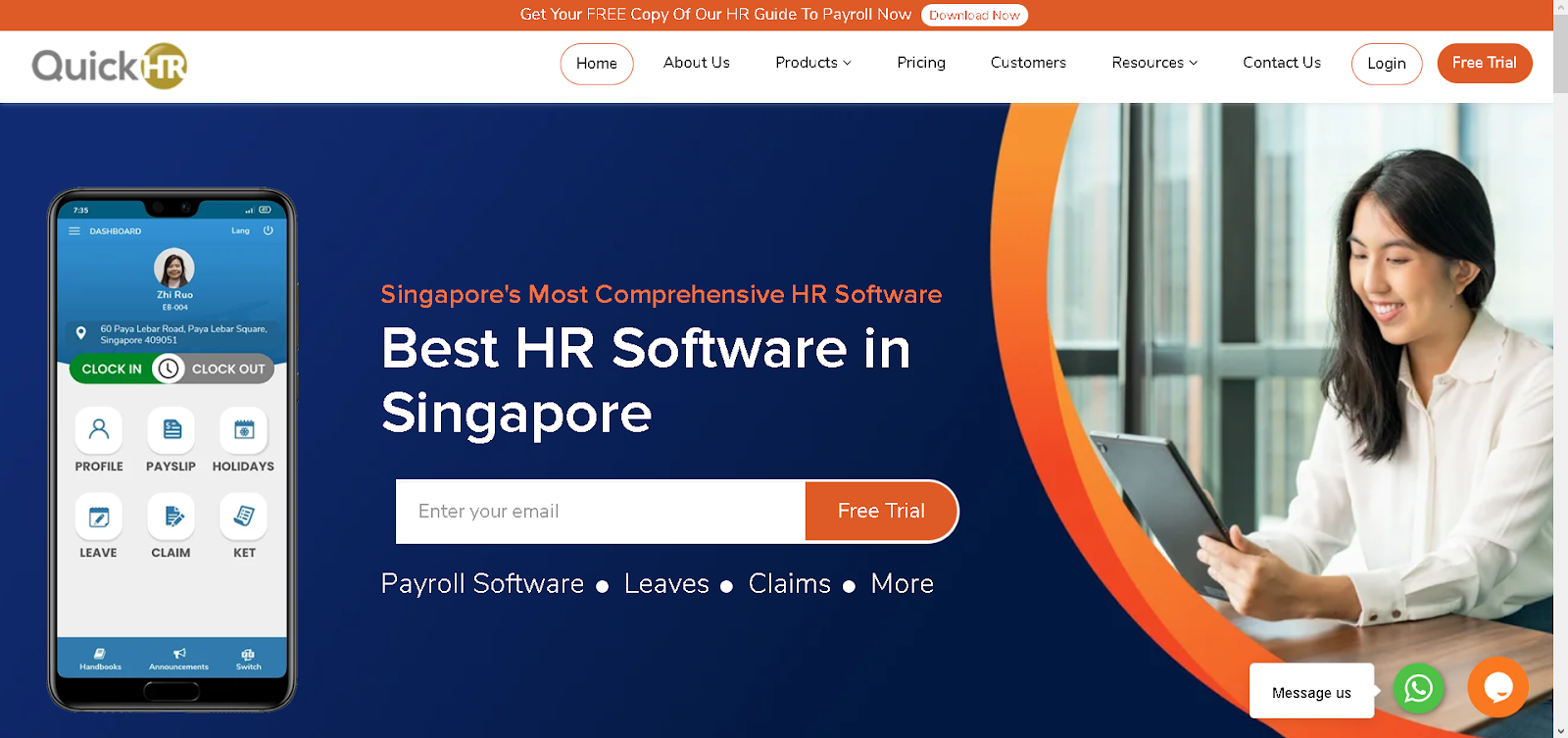Open the Contact Us page
Image resolution: width=1568 pixels, height=738 pixels.
[x=1282, y=63]
